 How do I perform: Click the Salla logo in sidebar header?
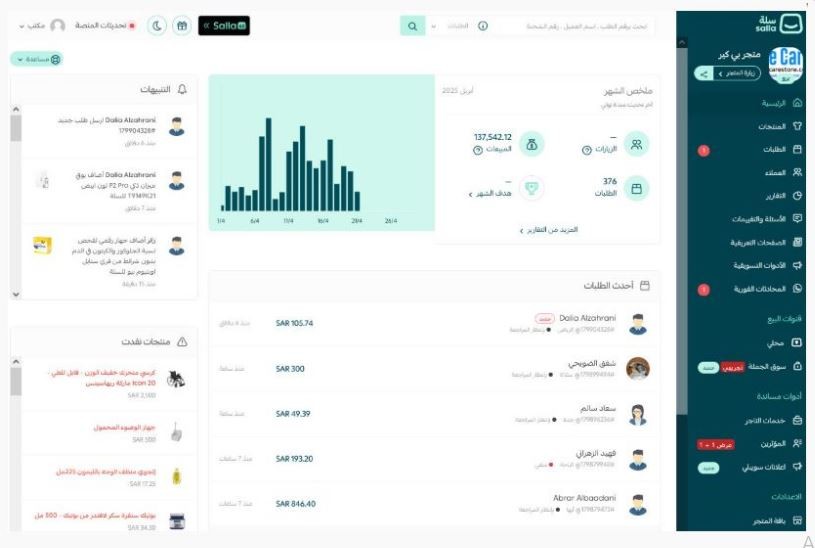(779, 23)
